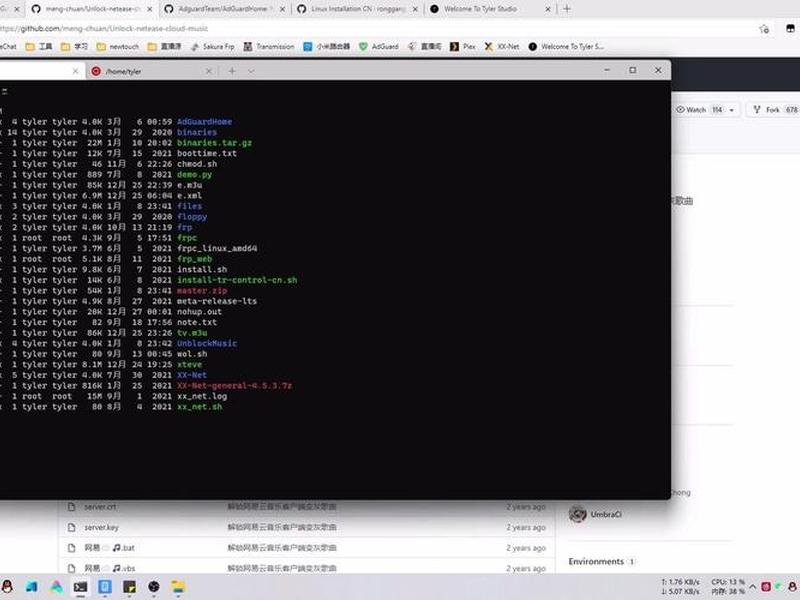Open the .vbs file in GitHub list
This screenshot has height=600, width=800.
[109, 568]
